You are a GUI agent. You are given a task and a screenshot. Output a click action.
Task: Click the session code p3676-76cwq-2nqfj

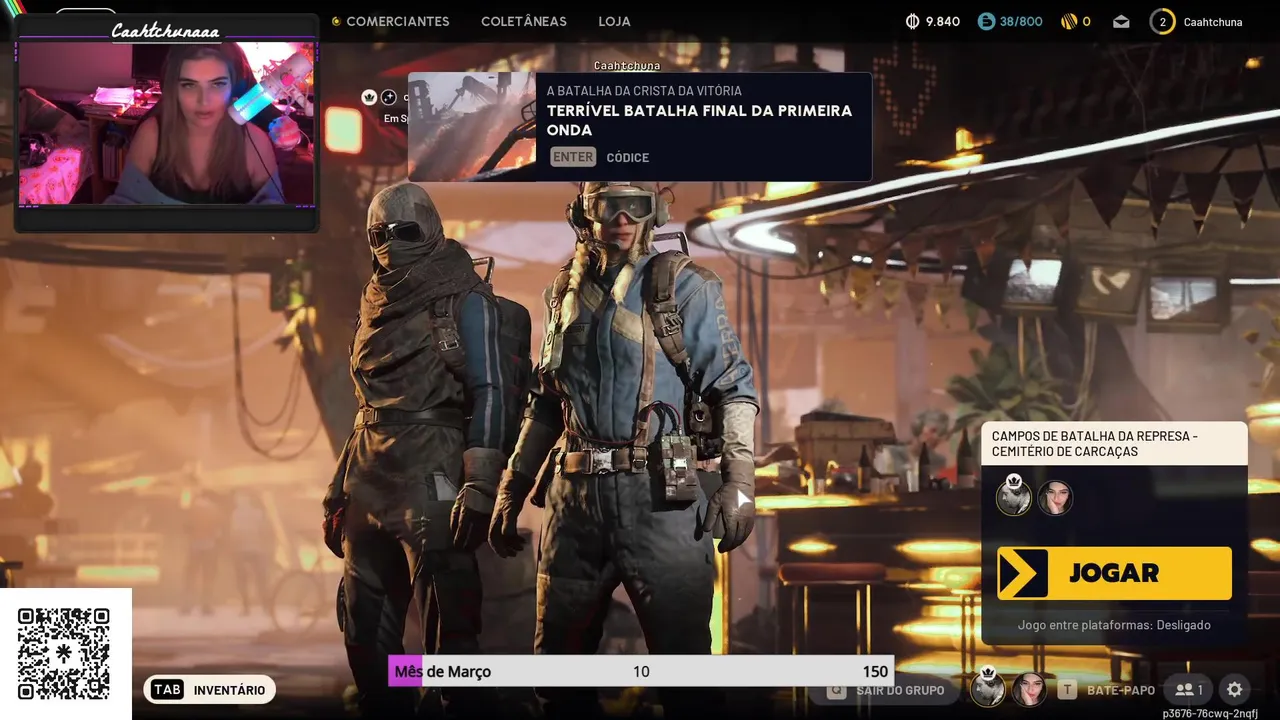(1210, 713)
